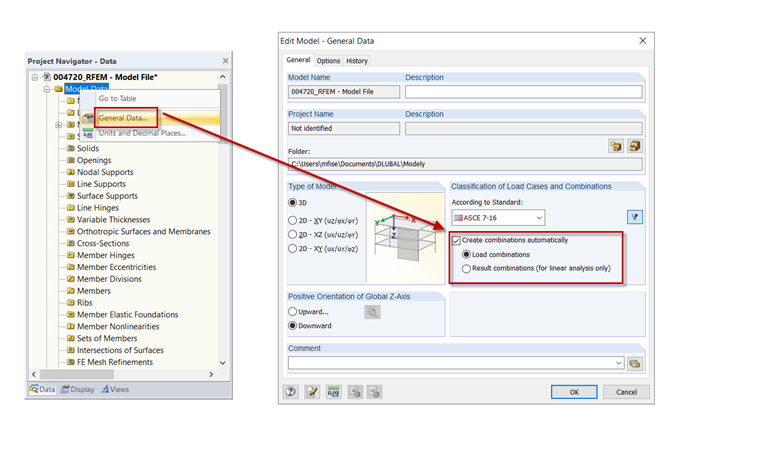Click the edit comment pencil icon

point(312,391)
